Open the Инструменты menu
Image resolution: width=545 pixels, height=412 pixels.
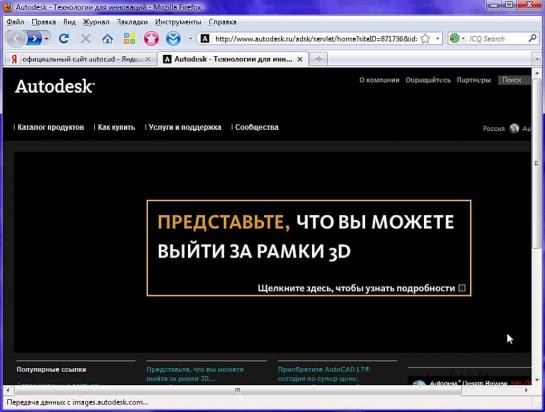(178, 22)
